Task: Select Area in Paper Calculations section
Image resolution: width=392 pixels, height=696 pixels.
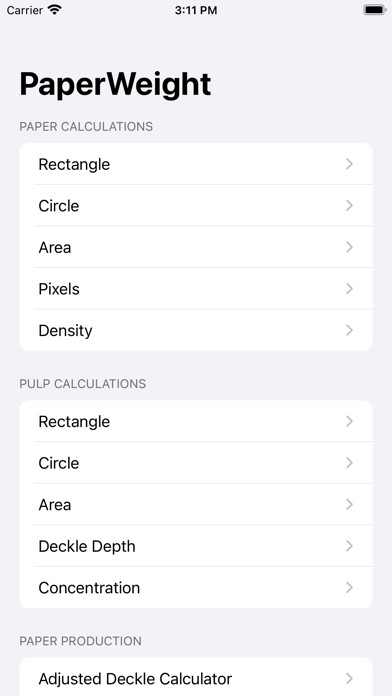Action: (x=196, y=247)
